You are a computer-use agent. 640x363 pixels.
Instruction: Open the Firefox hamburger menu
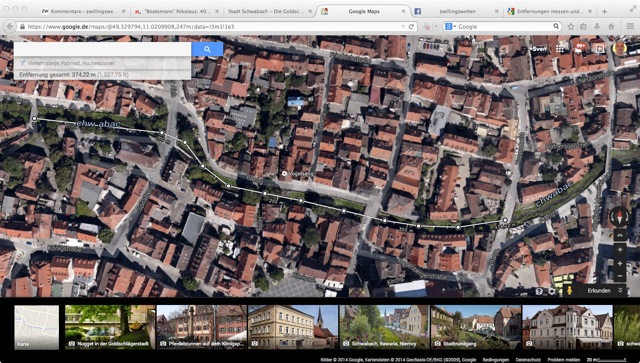(x=630, y=27)
